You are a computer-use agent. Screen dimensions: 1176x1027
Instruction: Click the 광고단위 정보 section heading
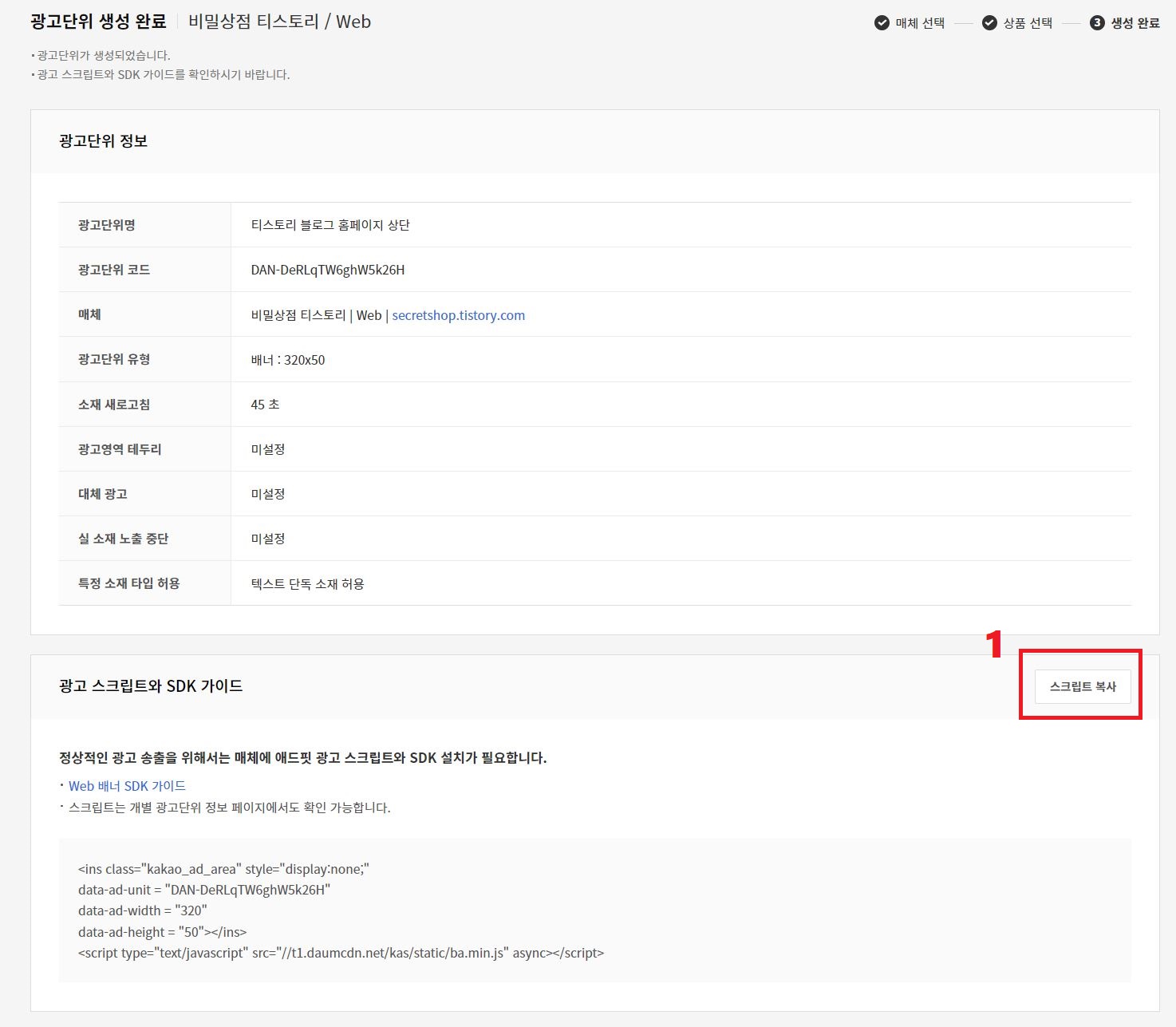coord(103,141)
